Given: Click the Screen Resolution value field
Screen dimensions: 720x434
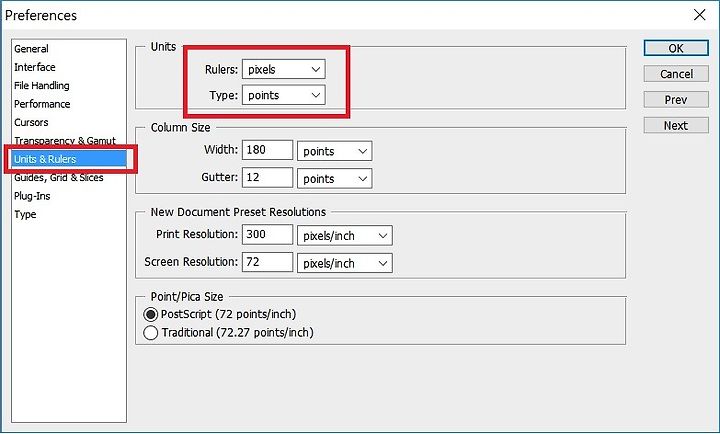Looking at the screenshot, I should coord(267,262).
